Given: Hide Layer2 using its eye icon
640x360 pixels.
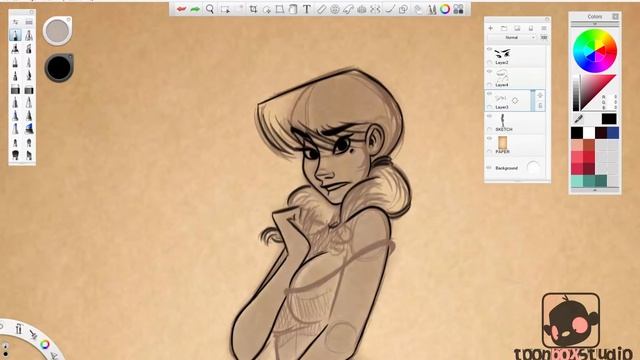Looking at the screenshot, I should [x=489, y=49].
